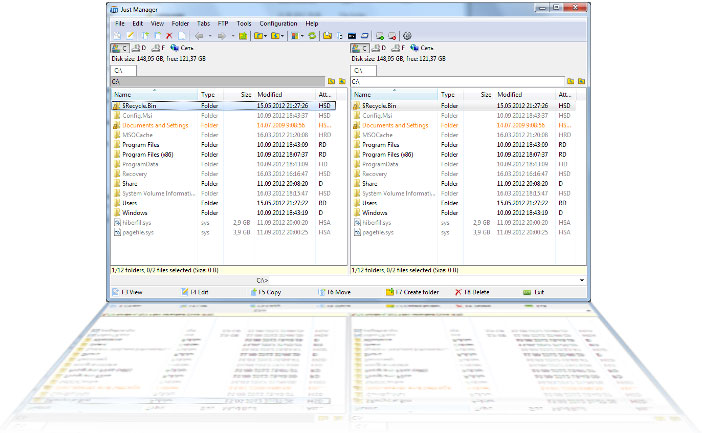Select Program Files (x86) folder in left panel
Screen dimensions: 702x433
coord(150,155)
